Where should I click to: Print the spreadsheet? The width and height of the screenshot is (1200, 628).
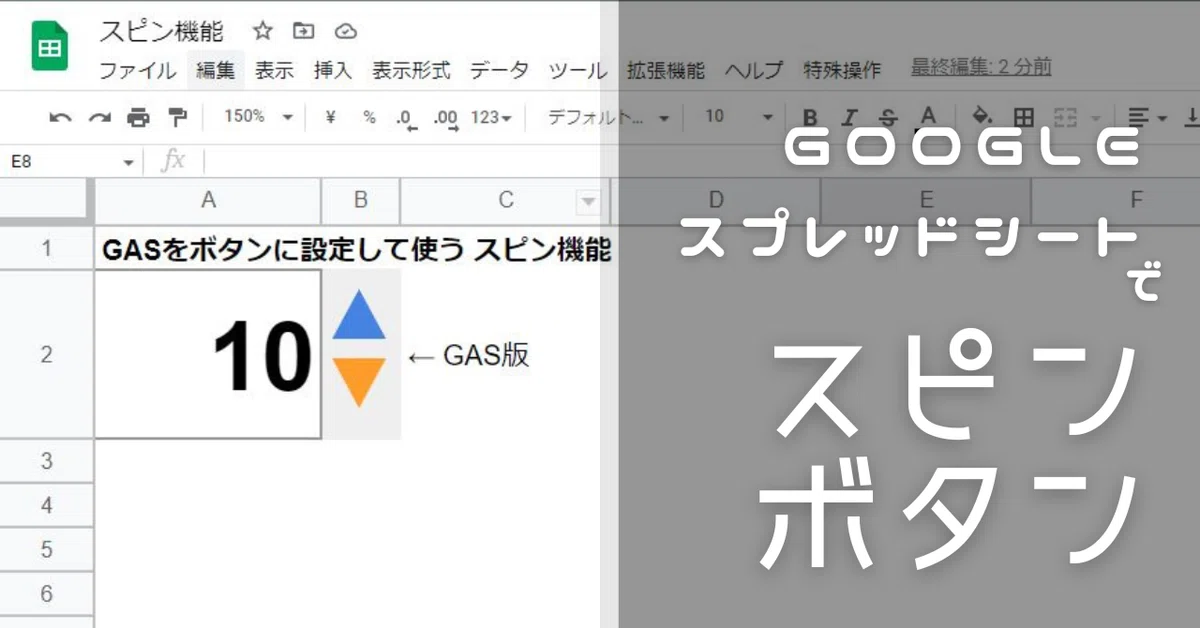[138, 118]
